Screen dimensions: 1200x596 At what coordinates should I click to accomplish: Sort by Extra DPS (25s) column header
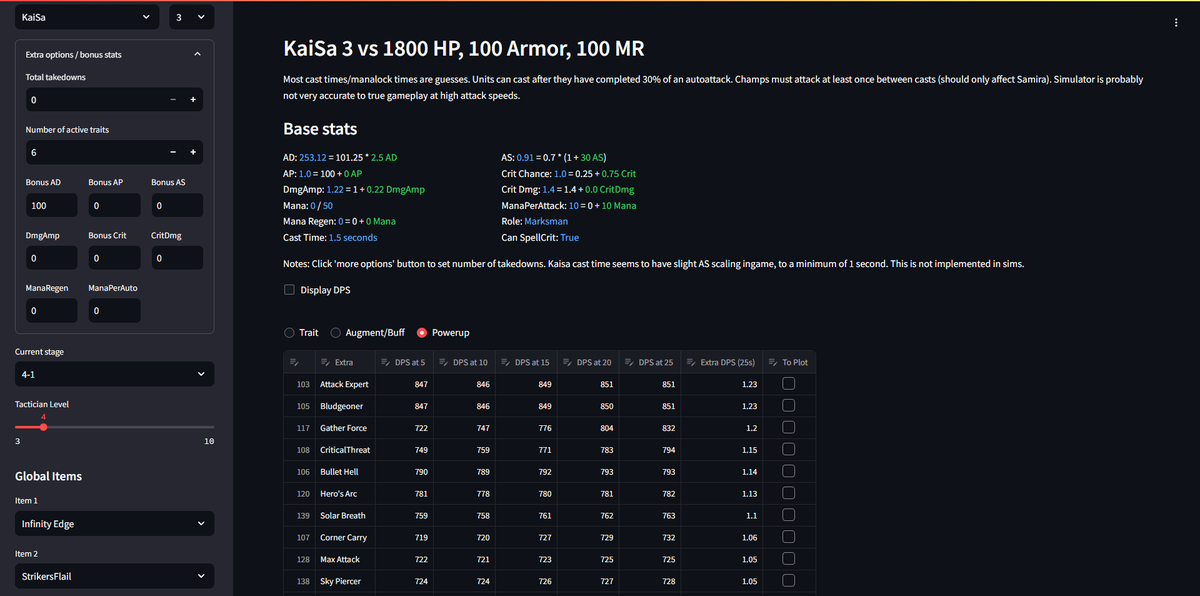coord(720,362)
